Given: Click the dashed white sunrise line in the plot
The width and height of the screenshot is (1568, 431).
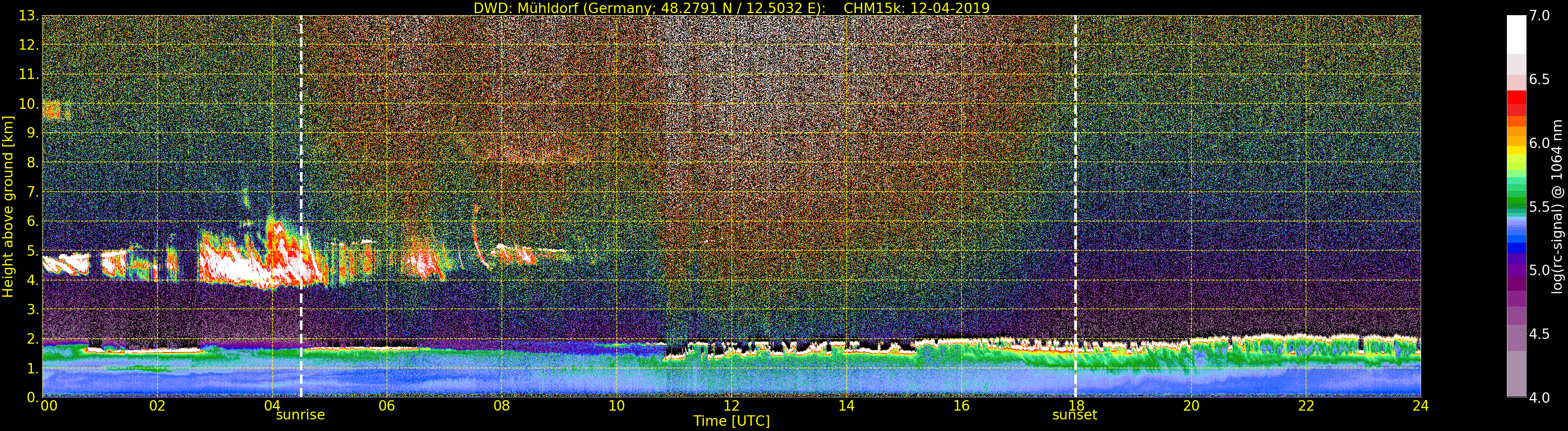Looking at the screenshot, I should click(301, 207).
